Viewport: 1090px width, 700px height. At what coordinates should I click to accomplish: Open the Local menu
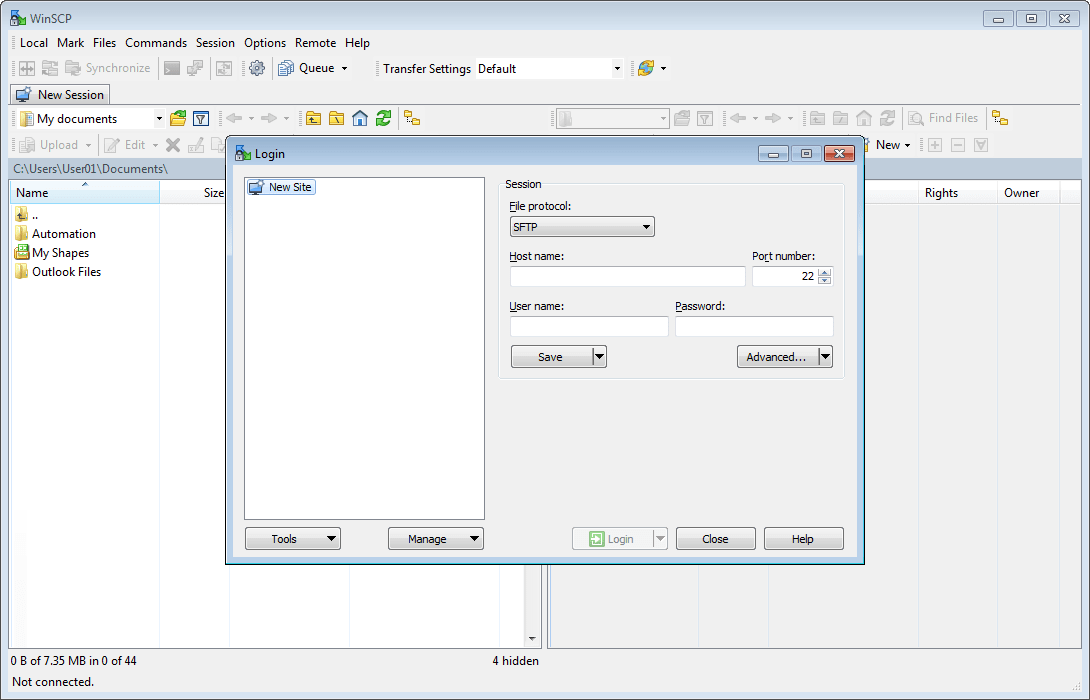pyautogui.click(x=34, y=43)
